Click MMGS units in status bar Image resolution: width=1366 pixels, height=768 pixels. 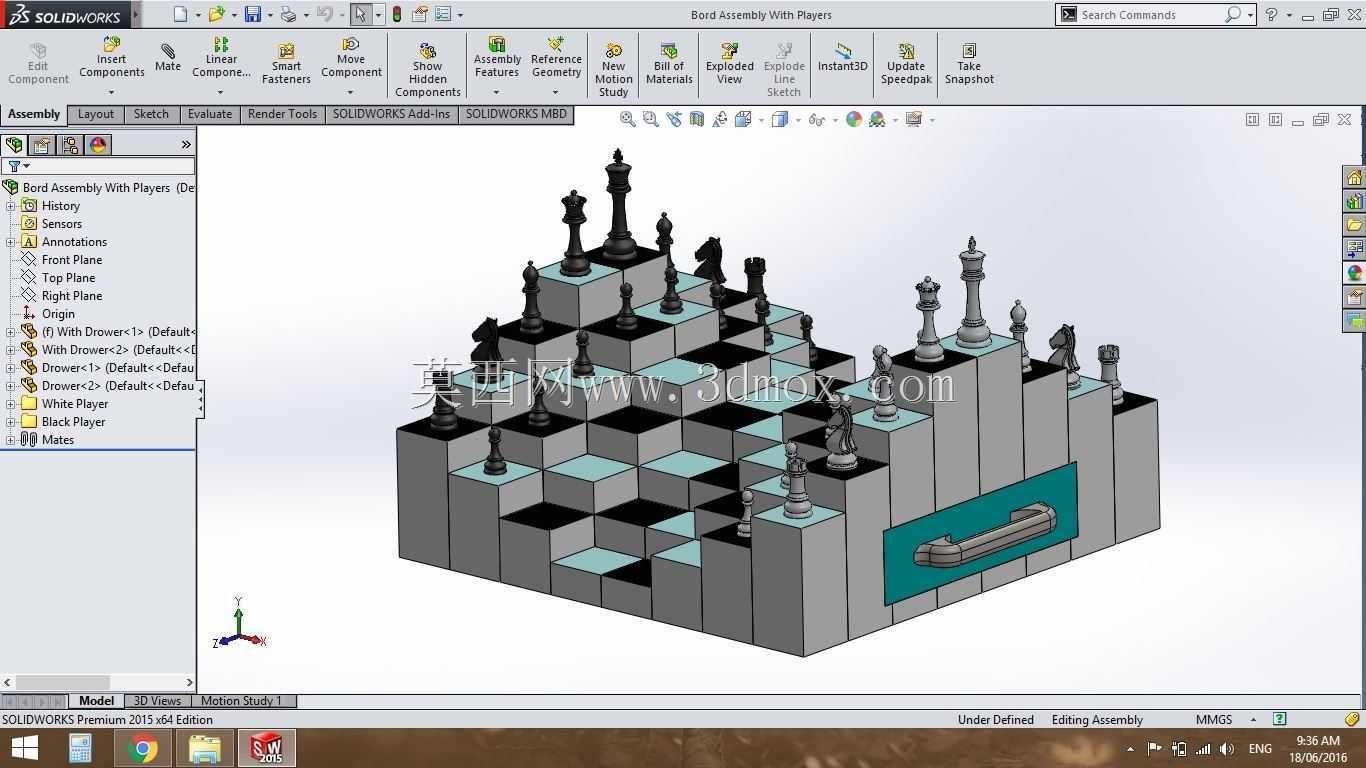pyautogui.click(x=1214, y=719)
